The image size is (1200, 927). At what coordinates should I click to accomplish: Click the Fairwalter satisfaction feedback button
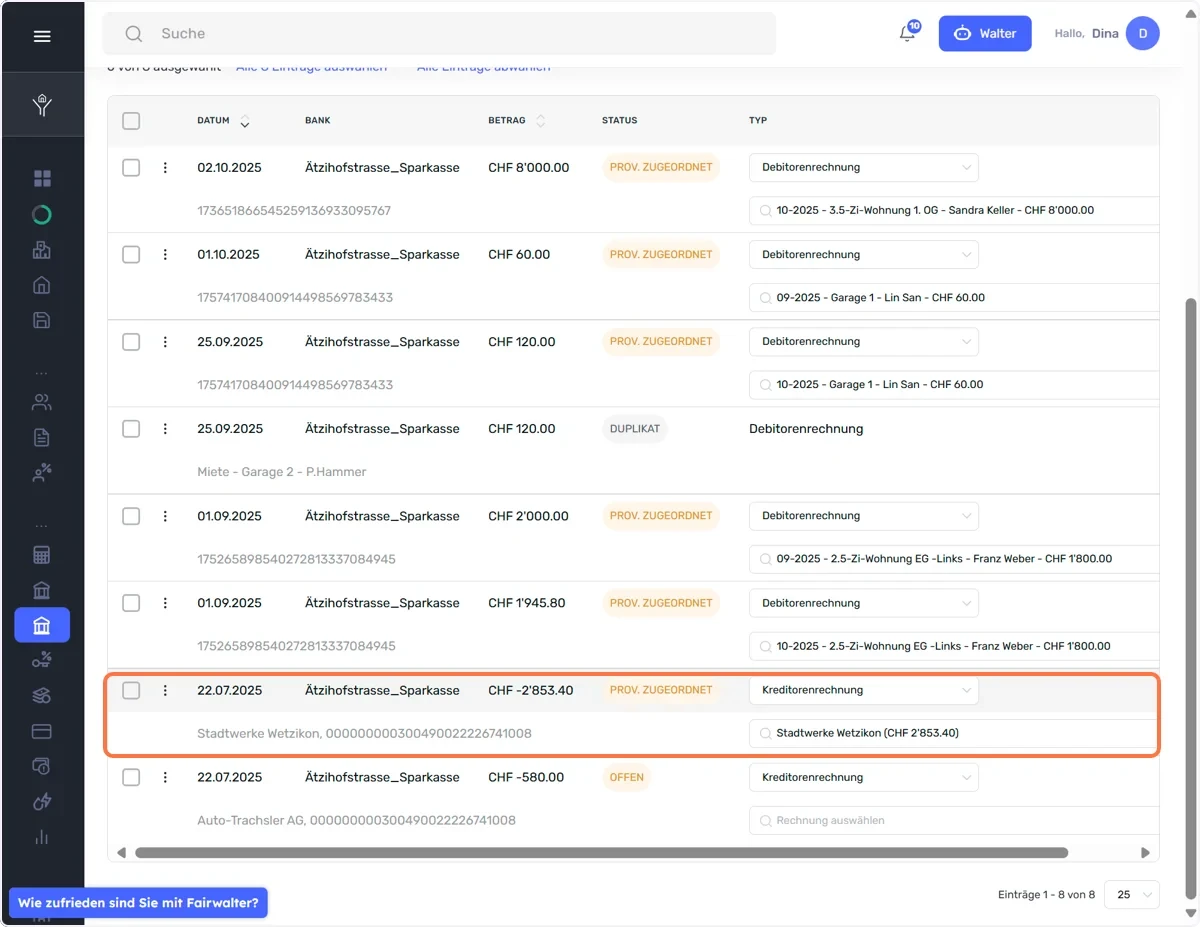138,902
